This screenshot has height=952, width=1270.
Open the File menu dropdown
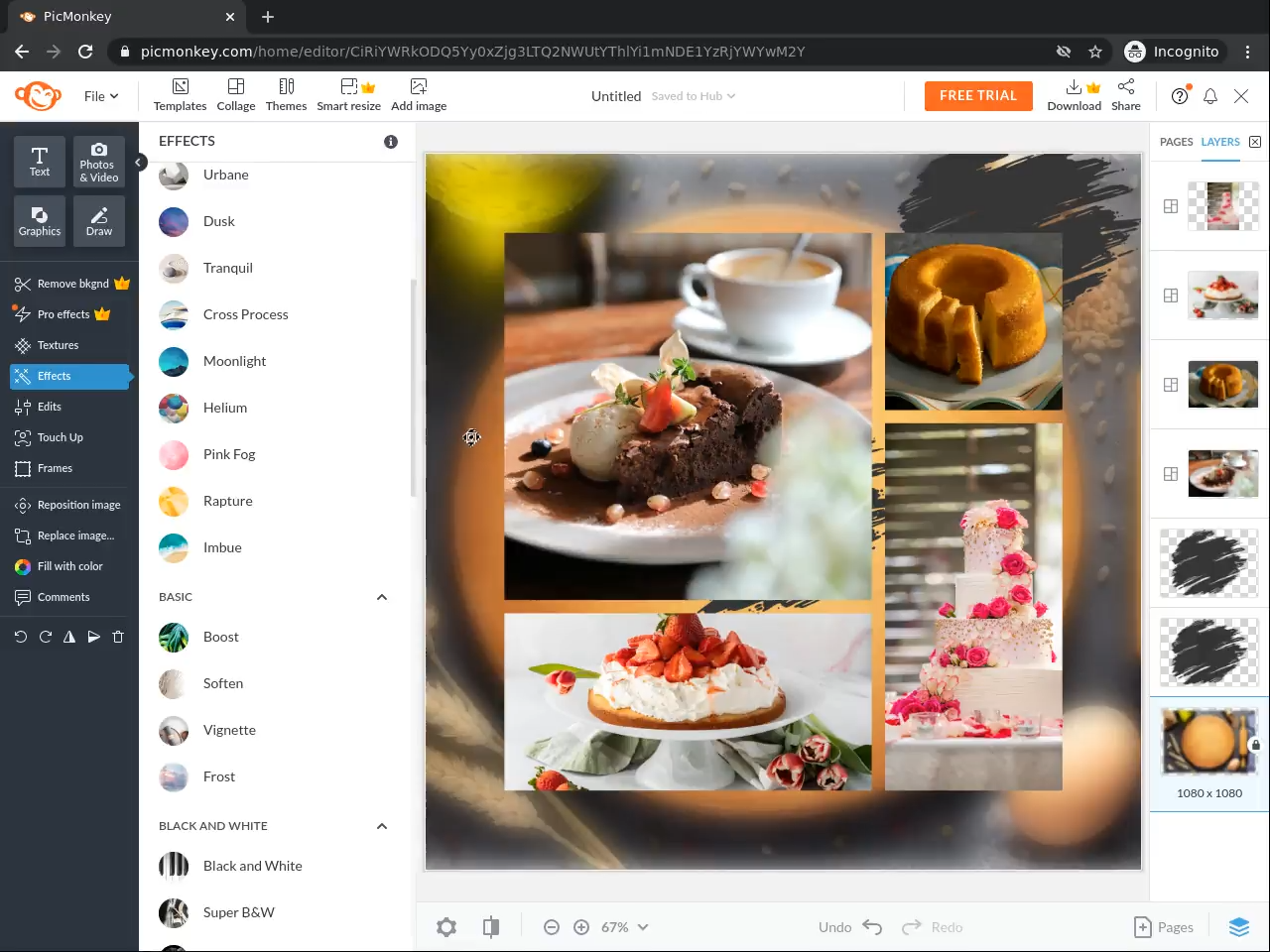click(x=101, y=96)
